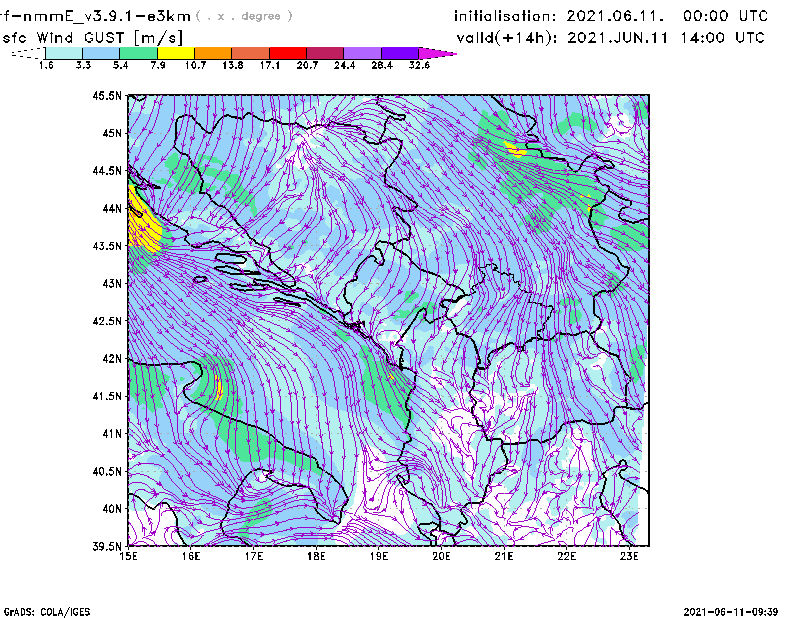Image resolution: width=800 pixels, height=618 pixels.
Task: Click the coral 13.8–17.1 legend swatch
Action: pyautogui.click(x=251, y=53)
